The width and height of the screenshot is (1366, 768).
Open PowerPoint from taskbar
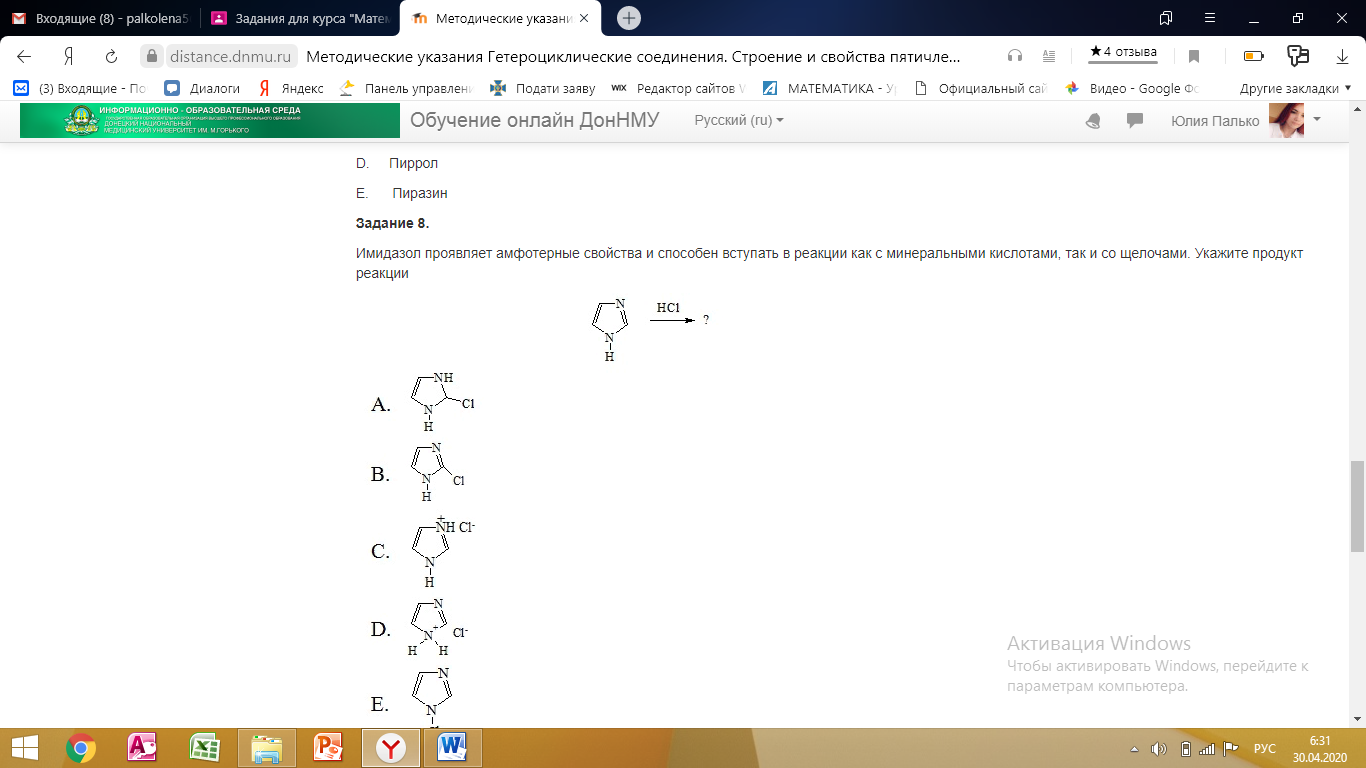[x=328, y=748]
